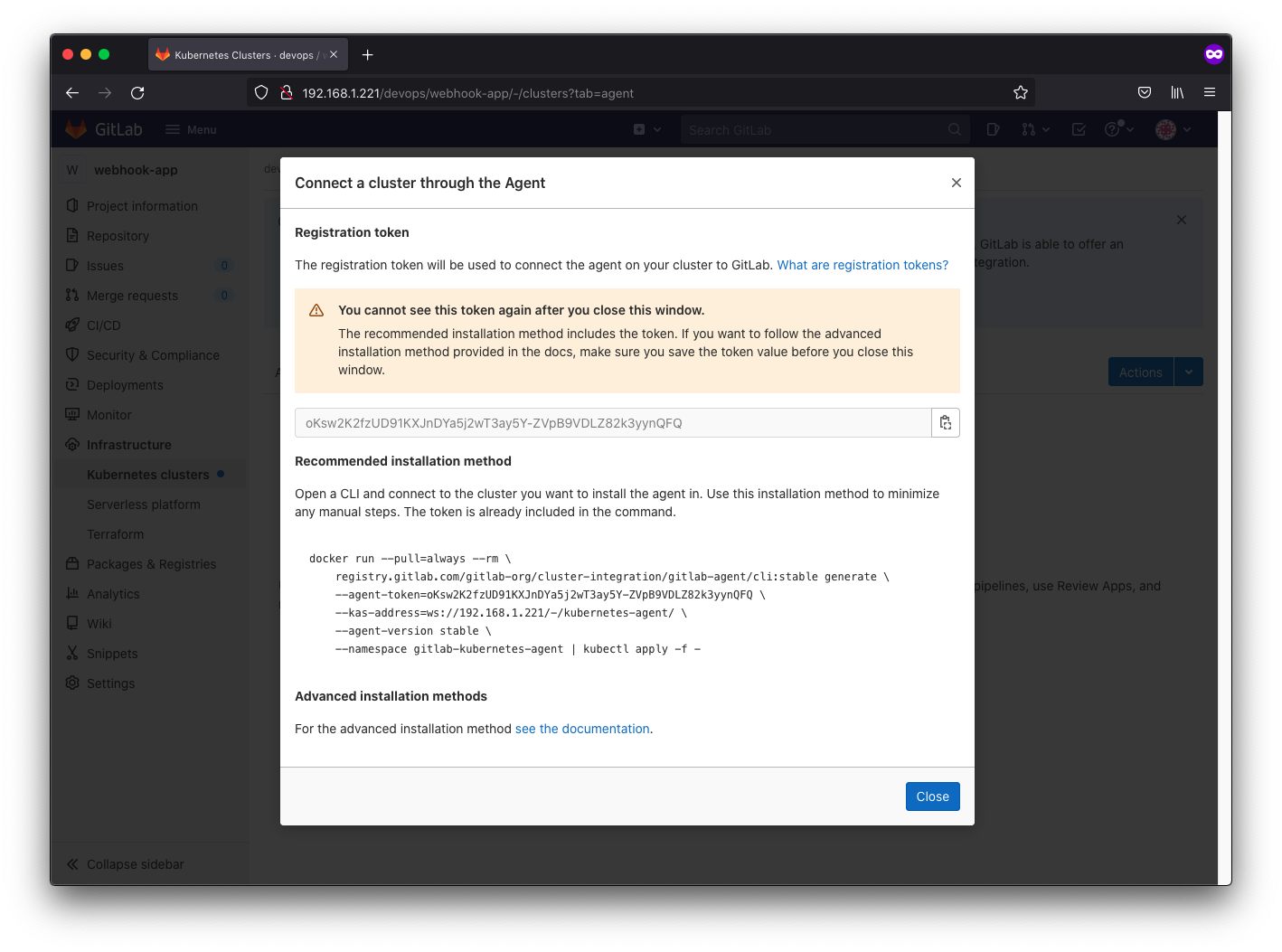The width and height of the screenshot is (1282, 952).
Task: Click the registration token field
Action: (612, 423)
